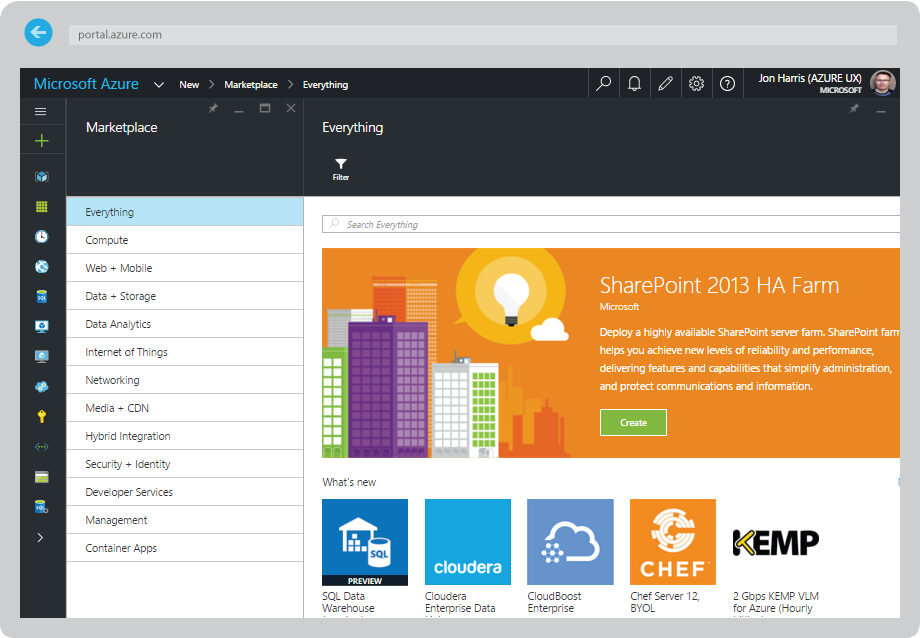This screenshot has height=638, width=920.
Task: Expand the dropdown beside Microsoft Azure
Action: pos(159,85)
